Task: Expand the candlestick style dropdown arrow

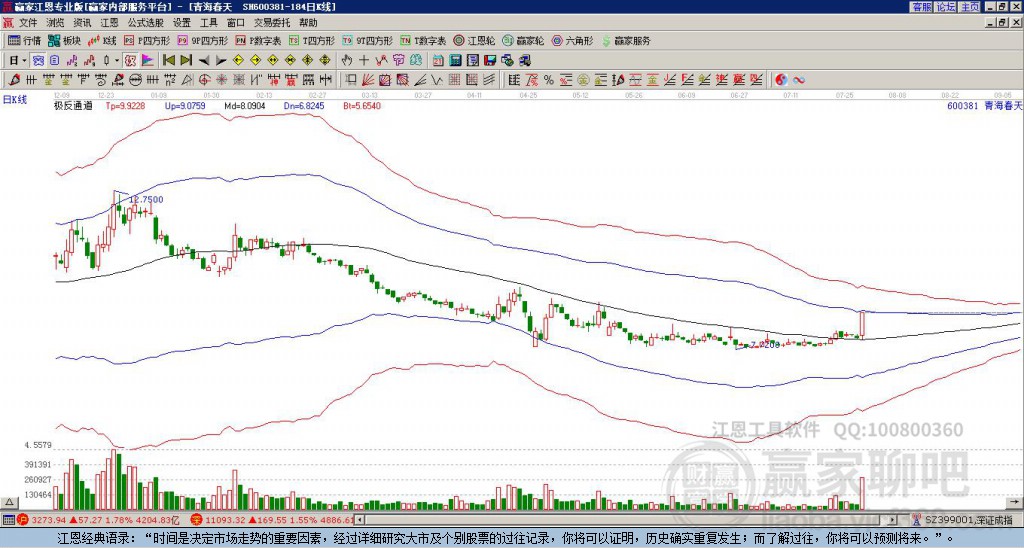Action: (117, 61)
